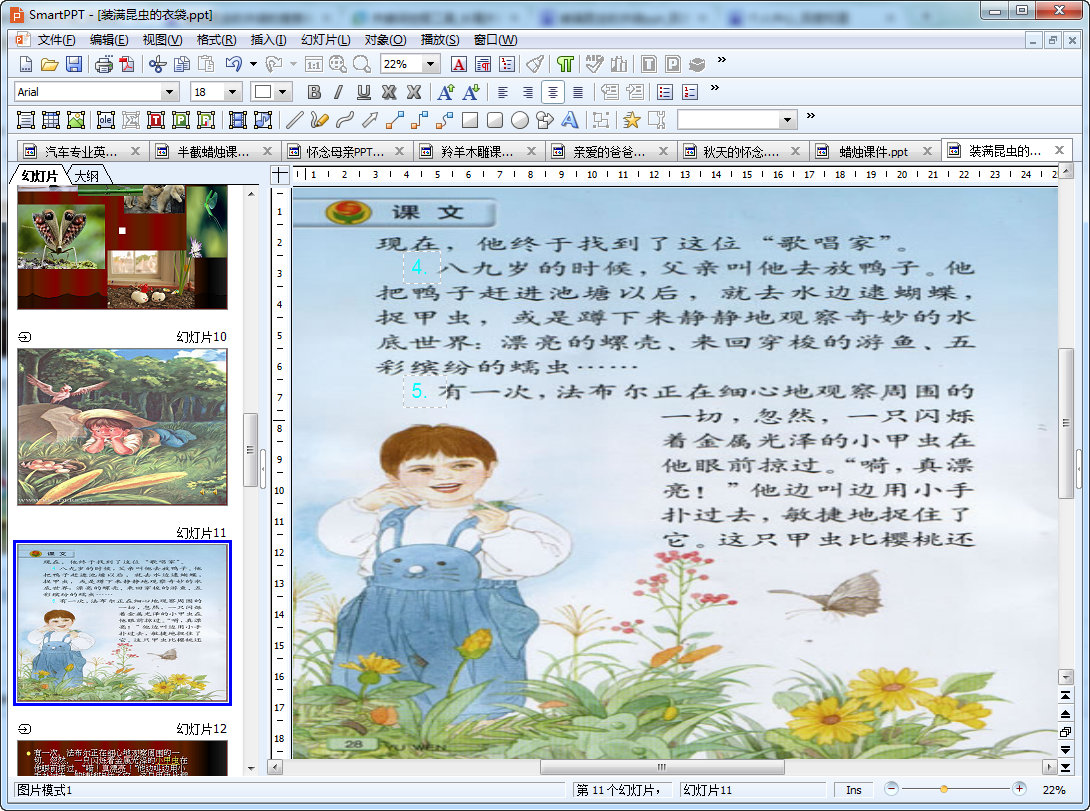
Task: Show more object toolbar buttons chevron
Action: click(x=811, y=116)
